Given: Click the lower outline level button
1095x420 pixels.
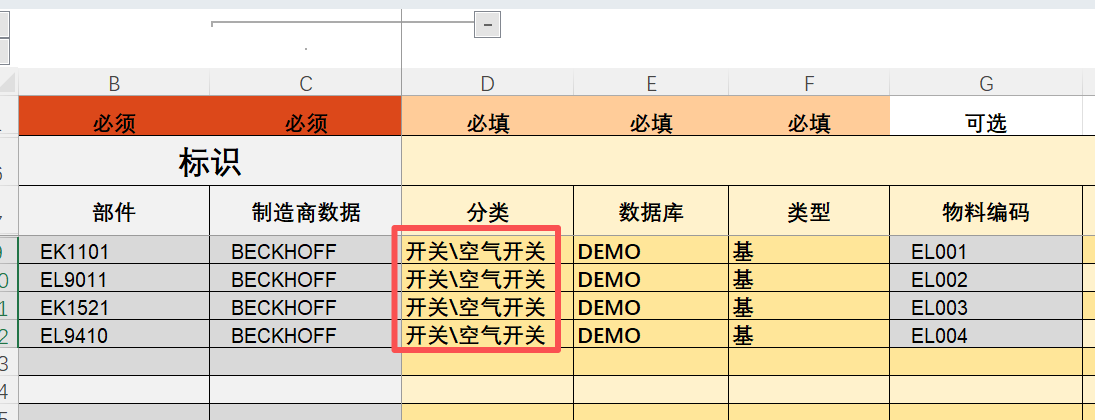Looking at the screenshot, I should [x=4, y=50].
